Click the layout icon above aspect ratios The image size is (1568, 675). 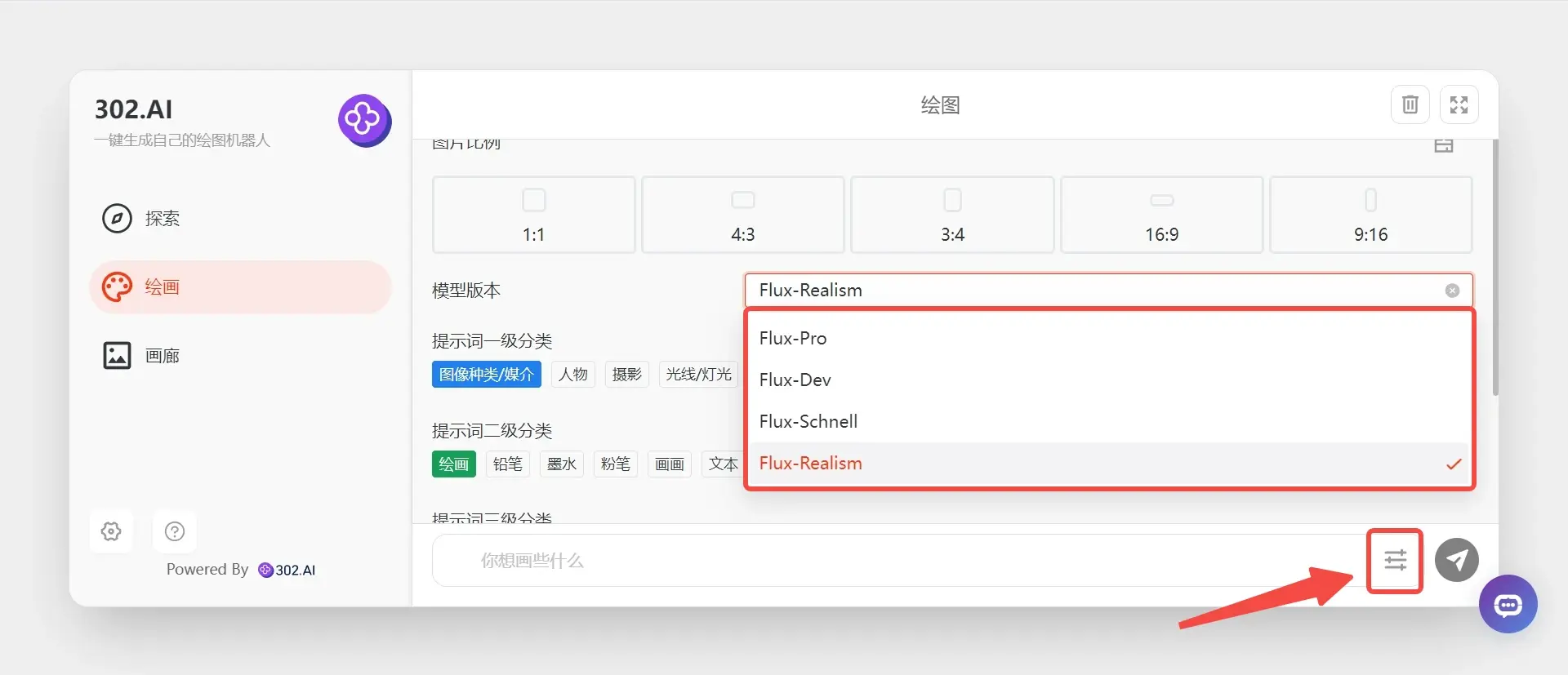1444,146
